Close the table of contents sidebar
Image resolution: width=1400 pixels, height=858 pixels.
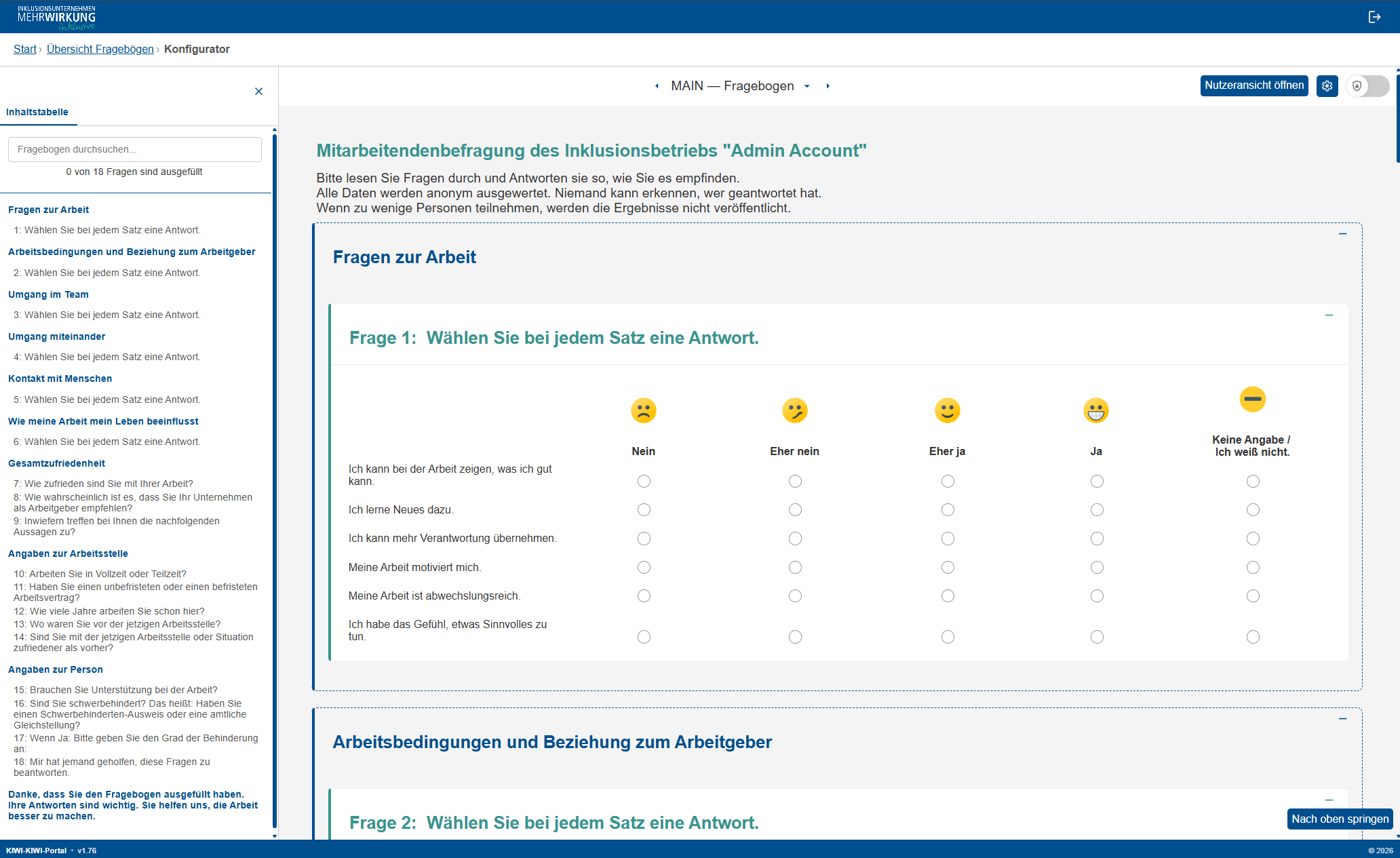pyautogui.click(x=258, y=92)
